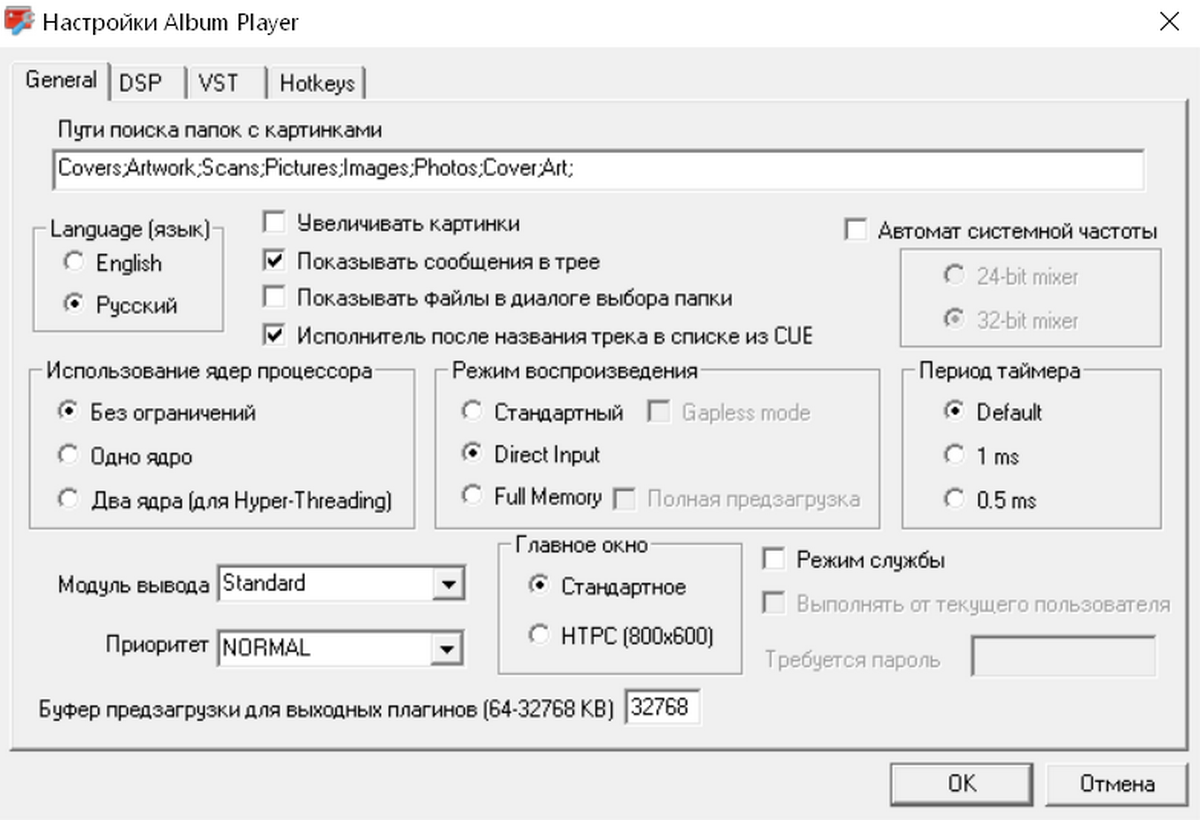Open the VST tab
The image size is (1200, 820).
tap(224, 84)
